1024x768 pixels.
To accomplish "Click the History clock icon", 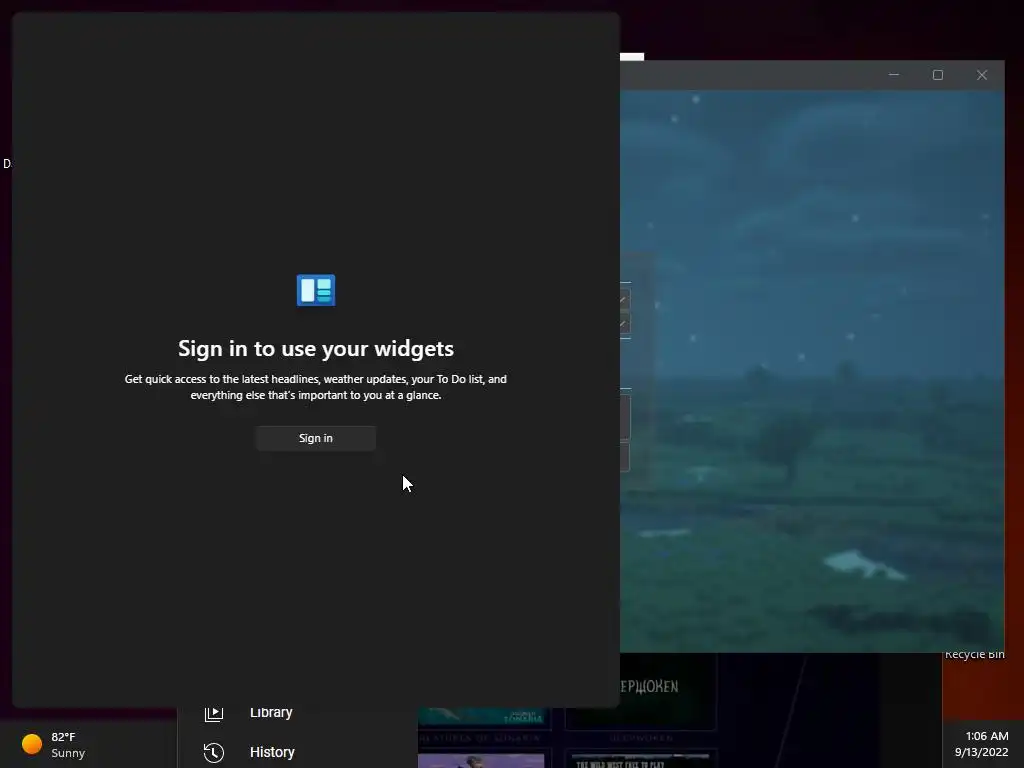I will coord(214,752).
